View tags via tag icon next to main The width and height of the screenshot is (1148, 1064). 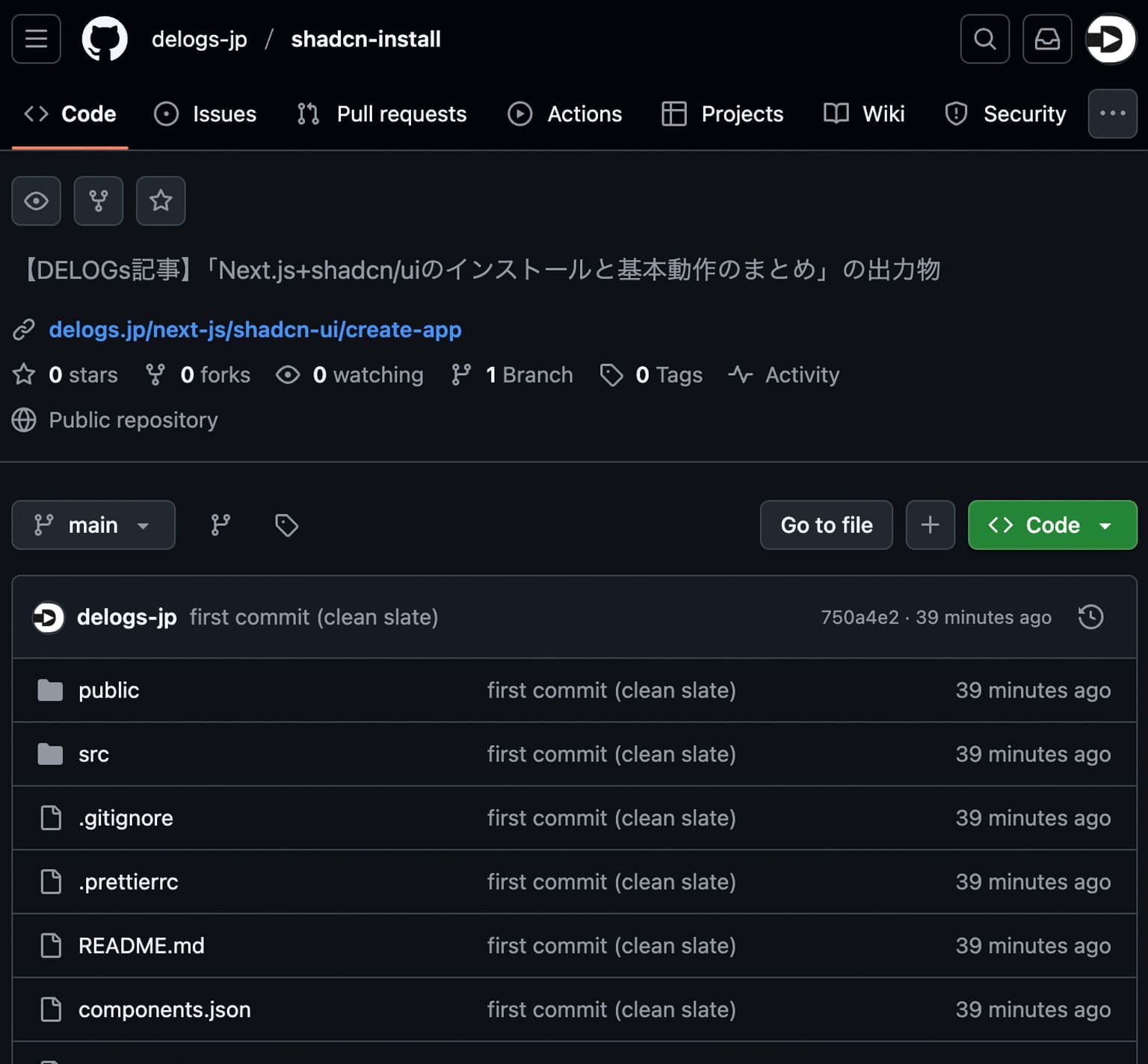286,525
